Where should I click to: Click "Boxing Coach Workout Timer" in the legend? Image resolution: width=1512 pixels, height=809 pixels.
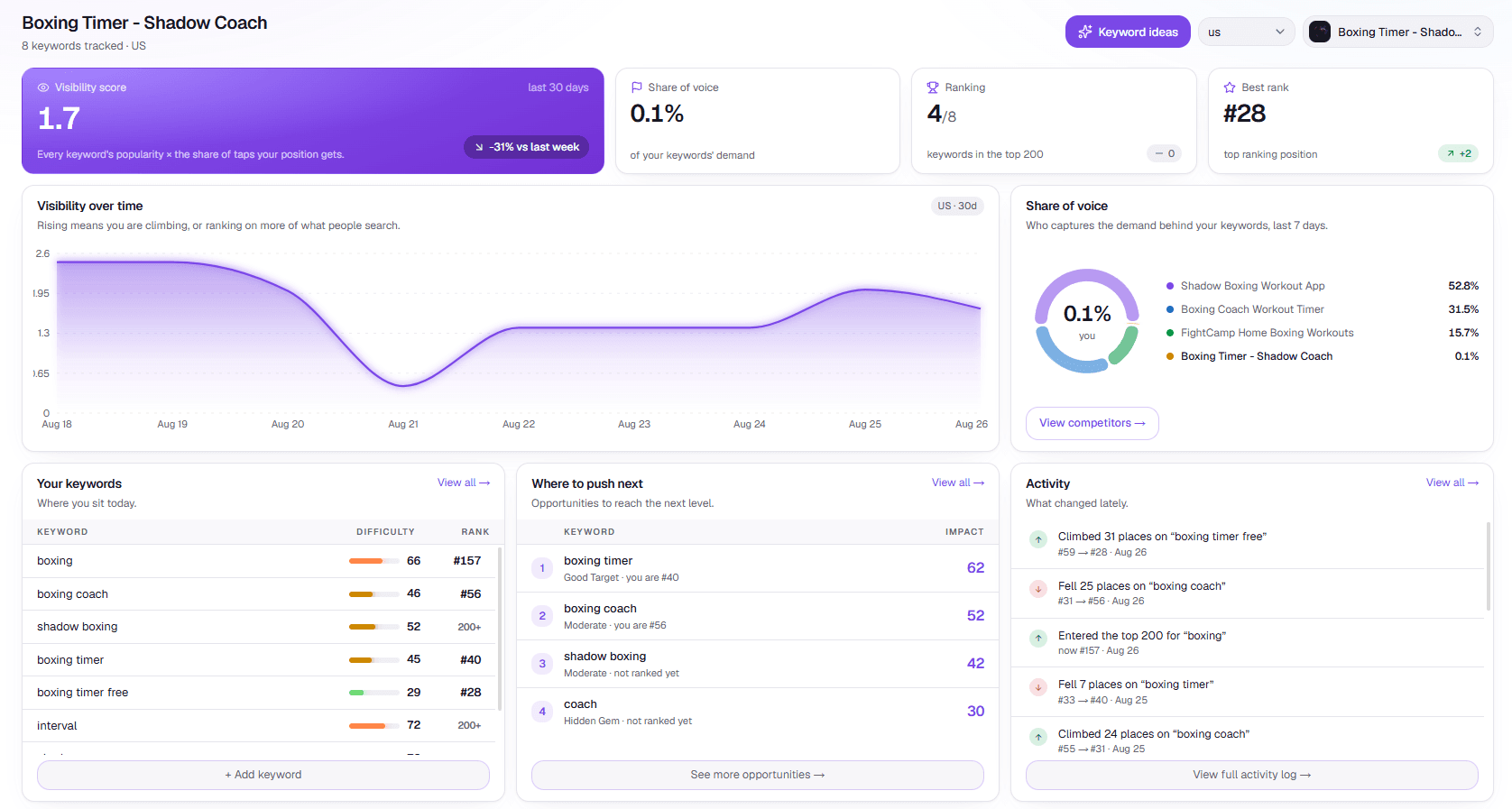[x=1252, y=309]
